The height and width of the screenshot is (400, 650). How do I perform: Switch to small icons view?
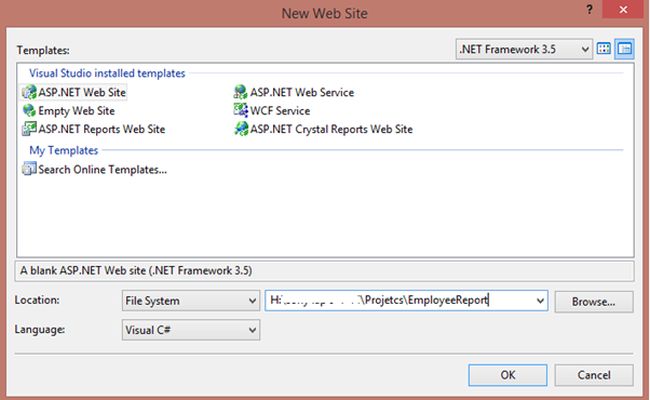click(x=625, y=48)
